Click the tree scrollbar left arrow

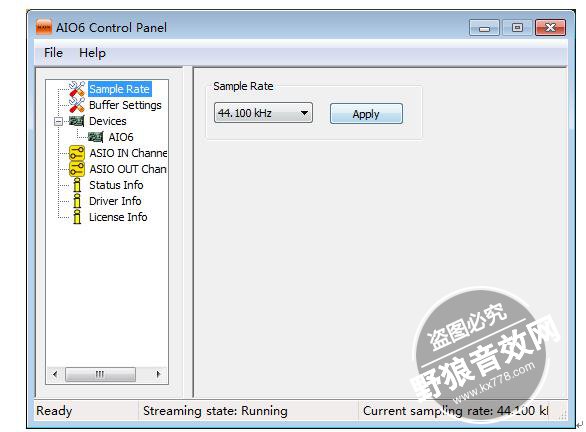(55, 374)
